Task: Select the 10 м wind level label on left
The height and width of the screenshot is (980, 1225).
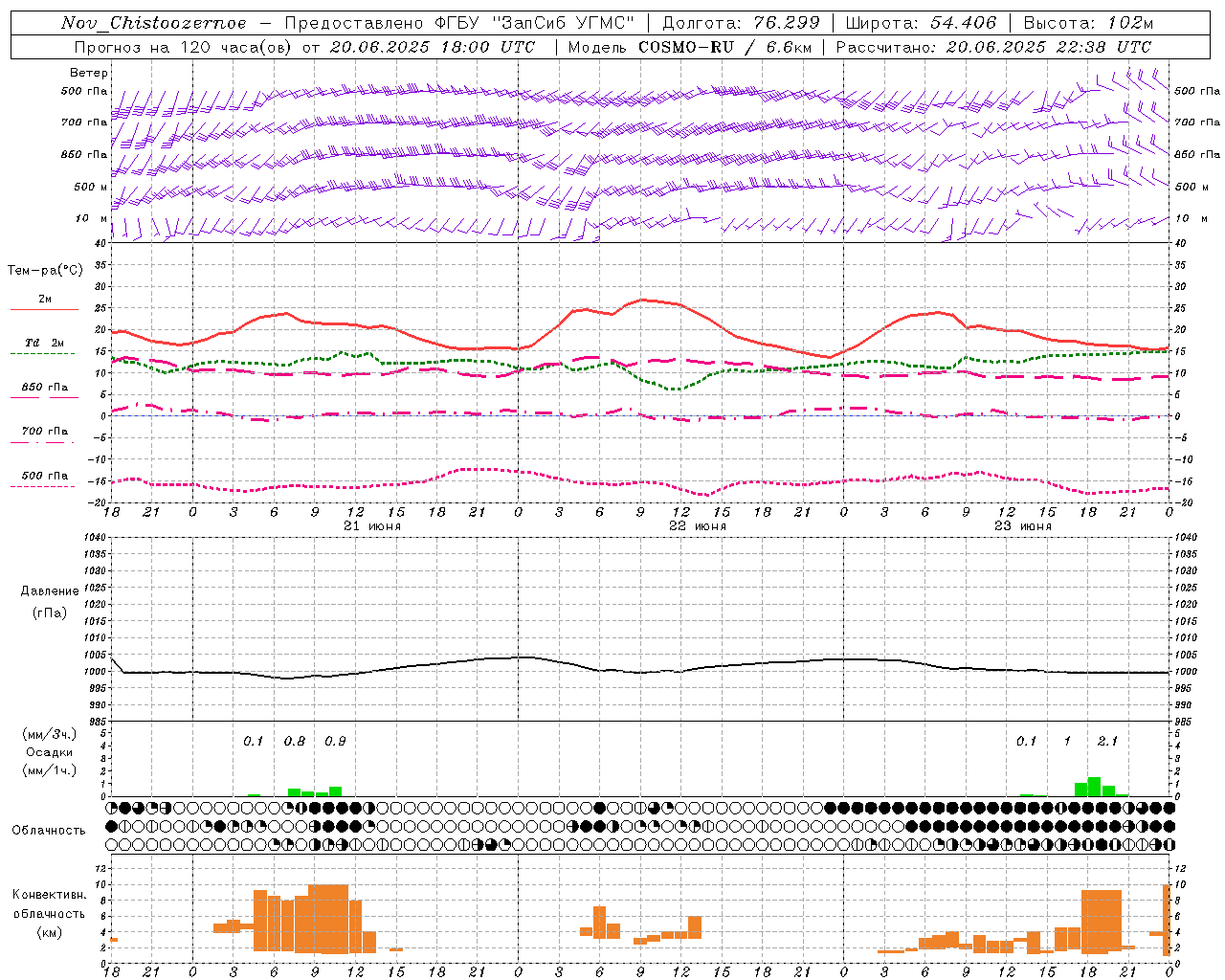Action: pos(92,219)
